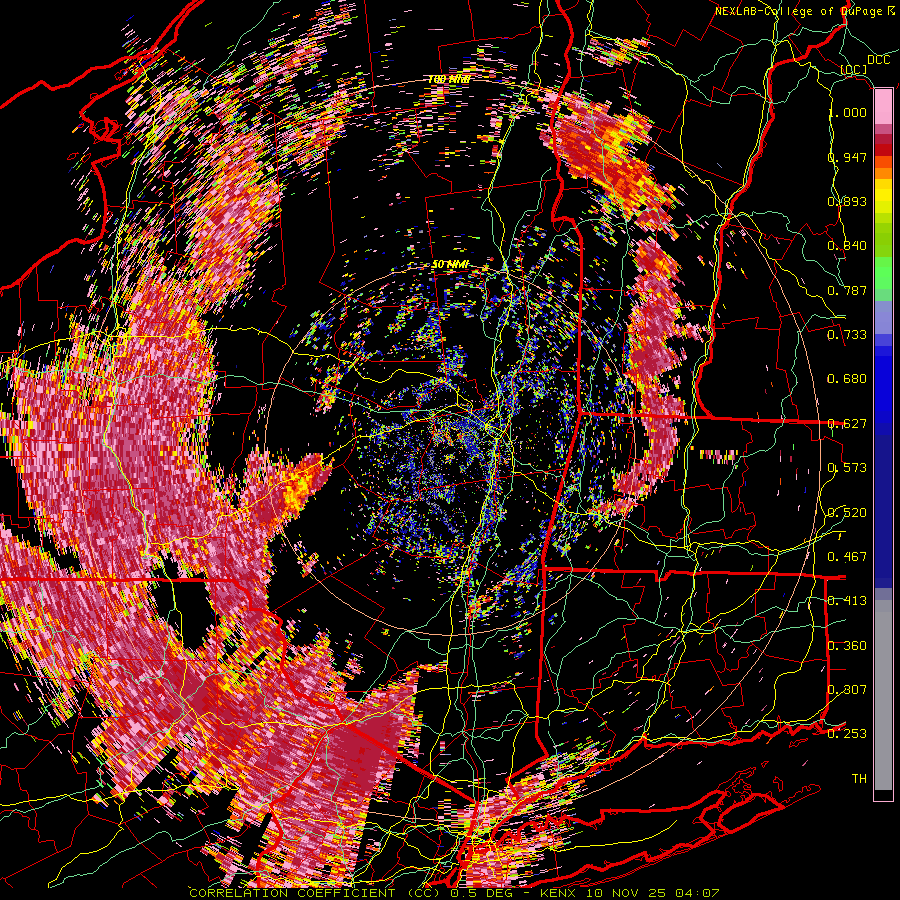Viewport: 900px width, 900px height.
Task: Select the 0.413 scale value
Action: tap(848, 601)
